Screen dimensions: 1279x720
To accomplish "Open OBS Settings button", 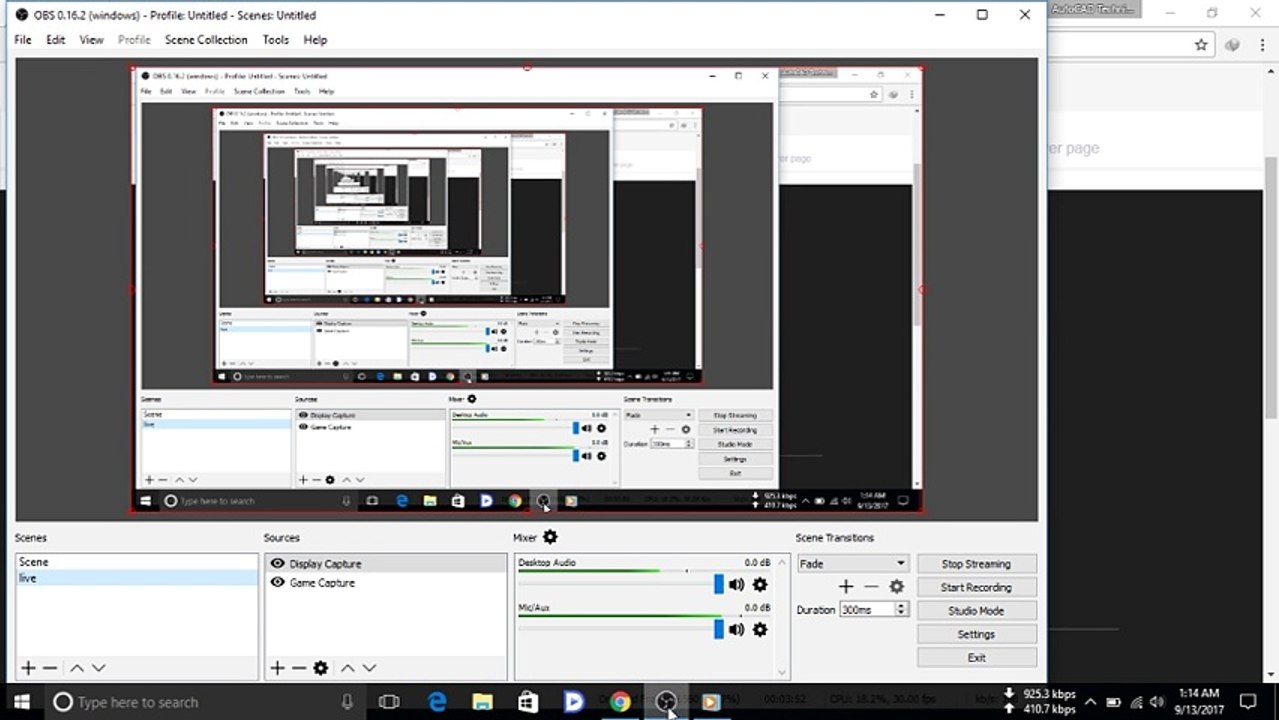I will (976, 634).
